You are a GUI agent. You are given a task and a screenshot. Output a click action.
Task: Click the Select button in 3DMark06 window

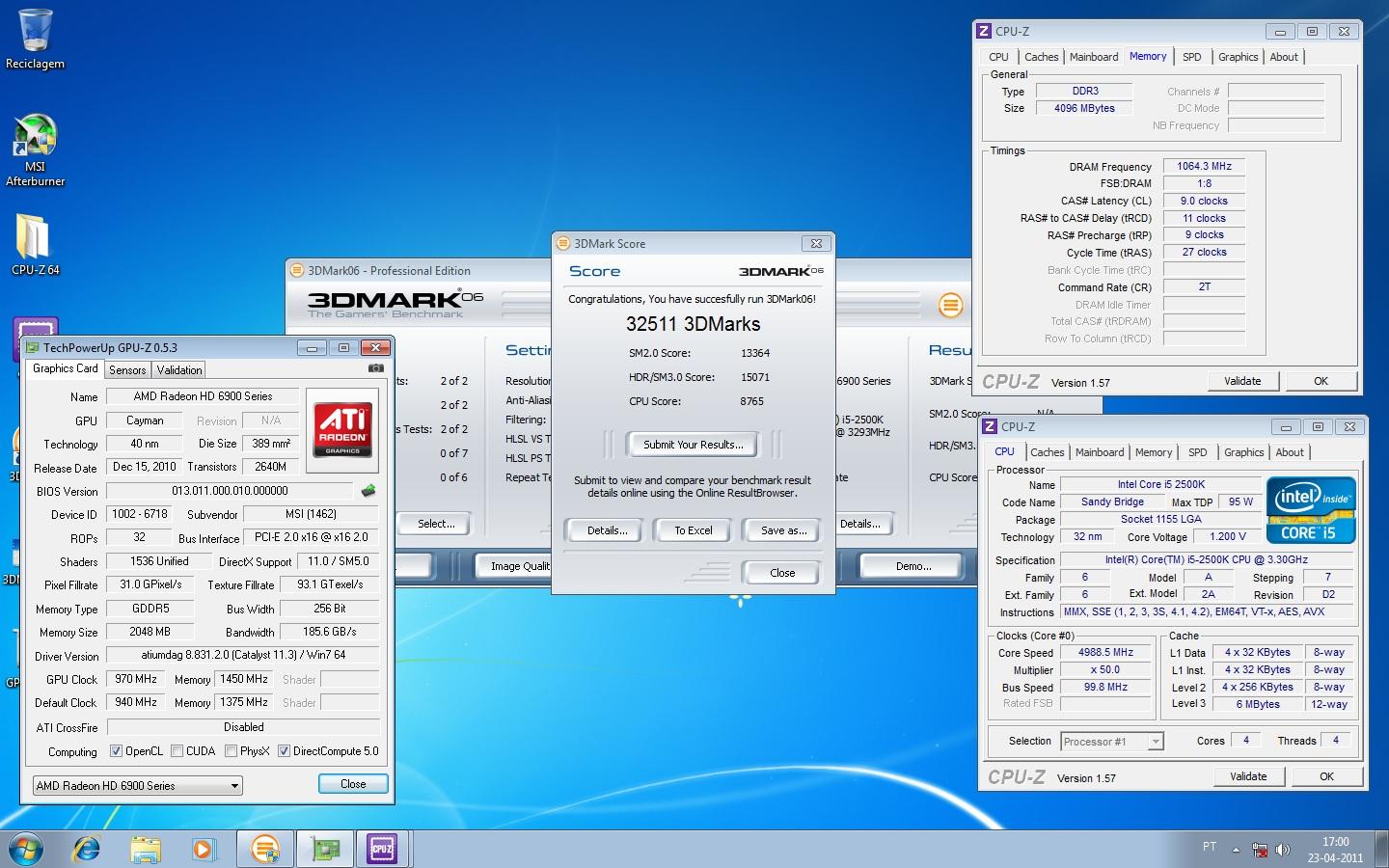coord(436,524)
